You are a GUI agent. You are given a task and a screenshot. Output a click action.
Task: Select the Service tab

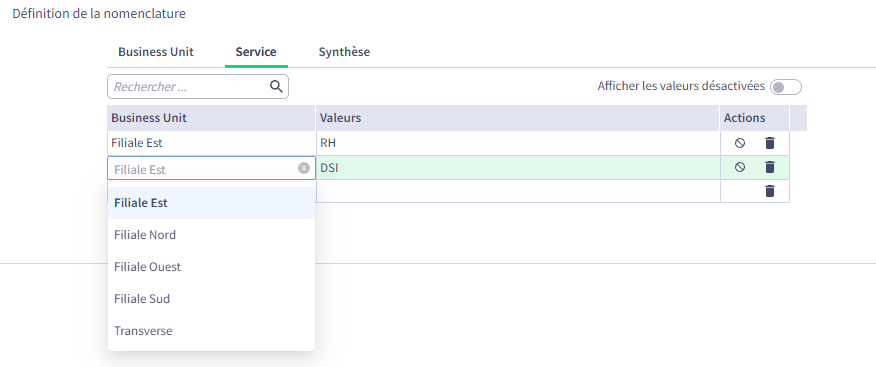click(256, 52)
